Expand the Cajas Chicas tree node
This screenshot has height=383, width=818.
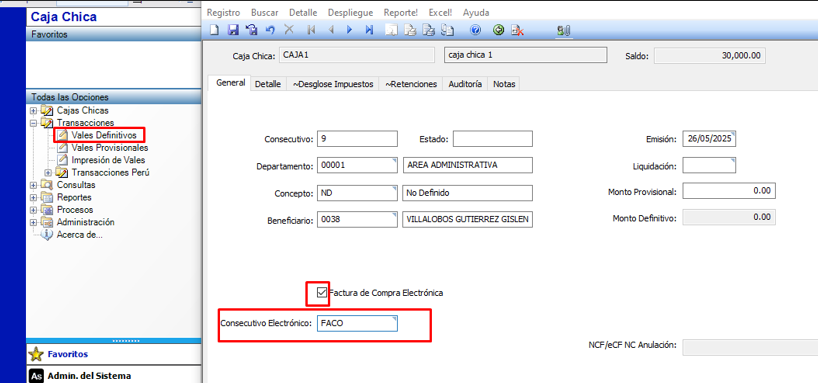coord(34,111)
